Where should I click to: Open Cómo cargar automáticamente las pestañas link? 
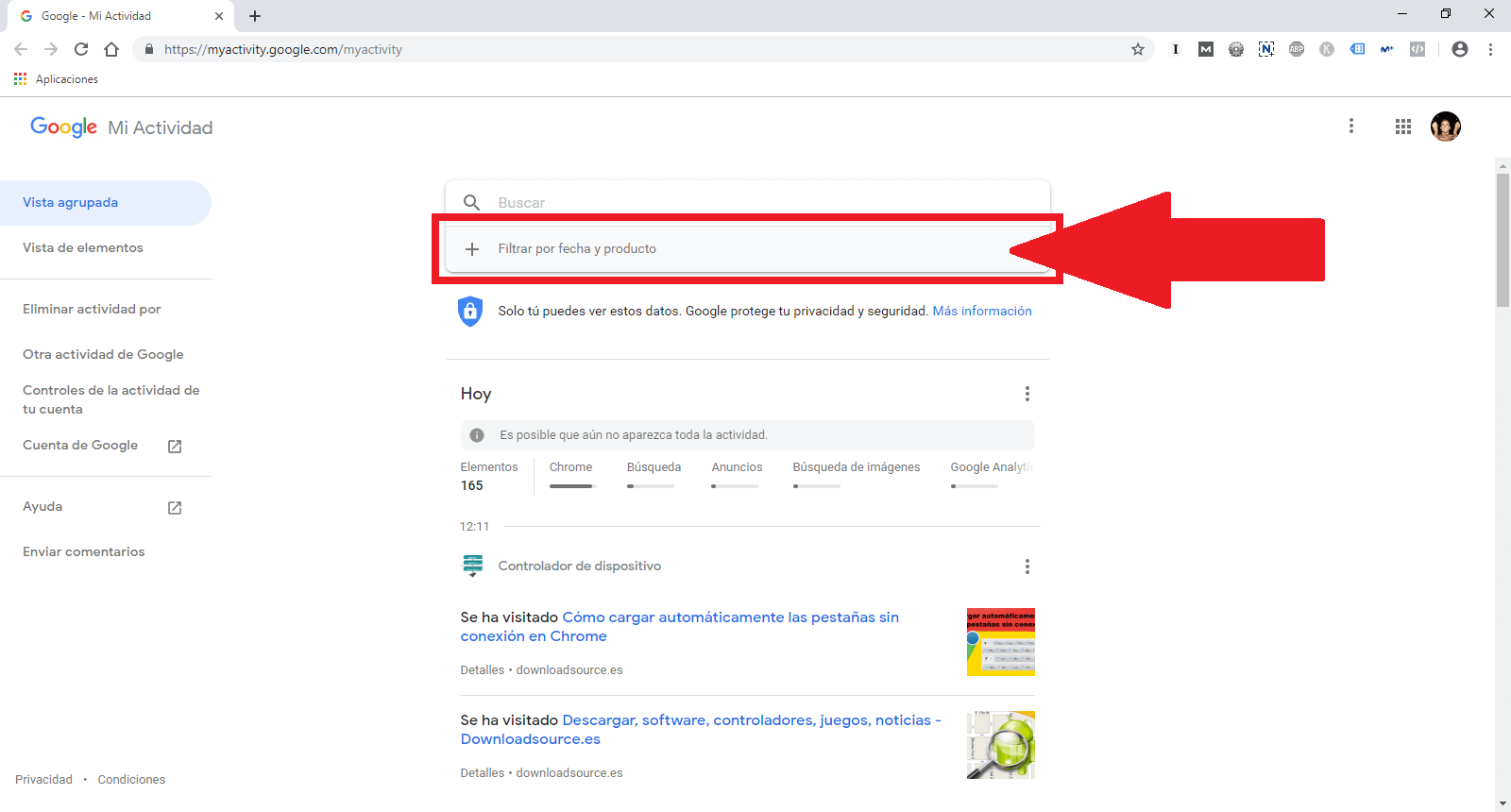coord(680,627)
